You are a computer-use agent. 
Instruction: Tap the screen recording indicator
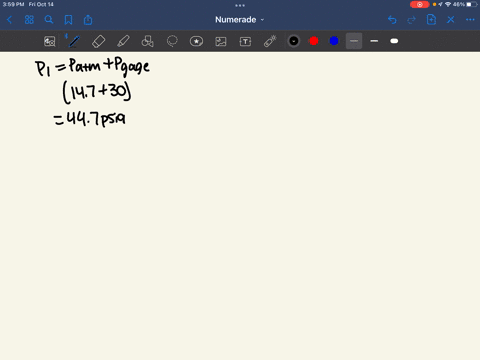[x=420, y=4]
